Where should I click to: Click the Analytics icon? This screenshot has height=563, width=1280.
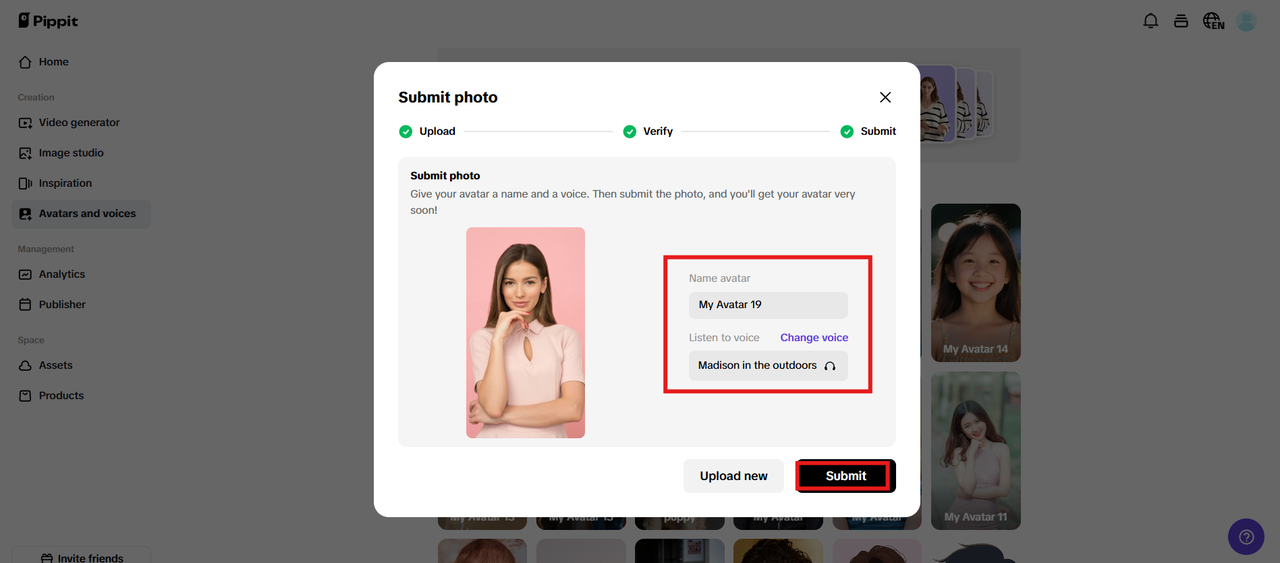26,275
